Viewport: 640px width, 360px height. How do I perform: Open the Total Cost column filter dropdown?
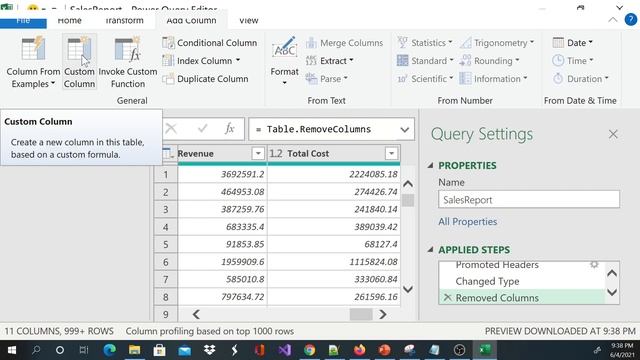click(x=391, y=153)
